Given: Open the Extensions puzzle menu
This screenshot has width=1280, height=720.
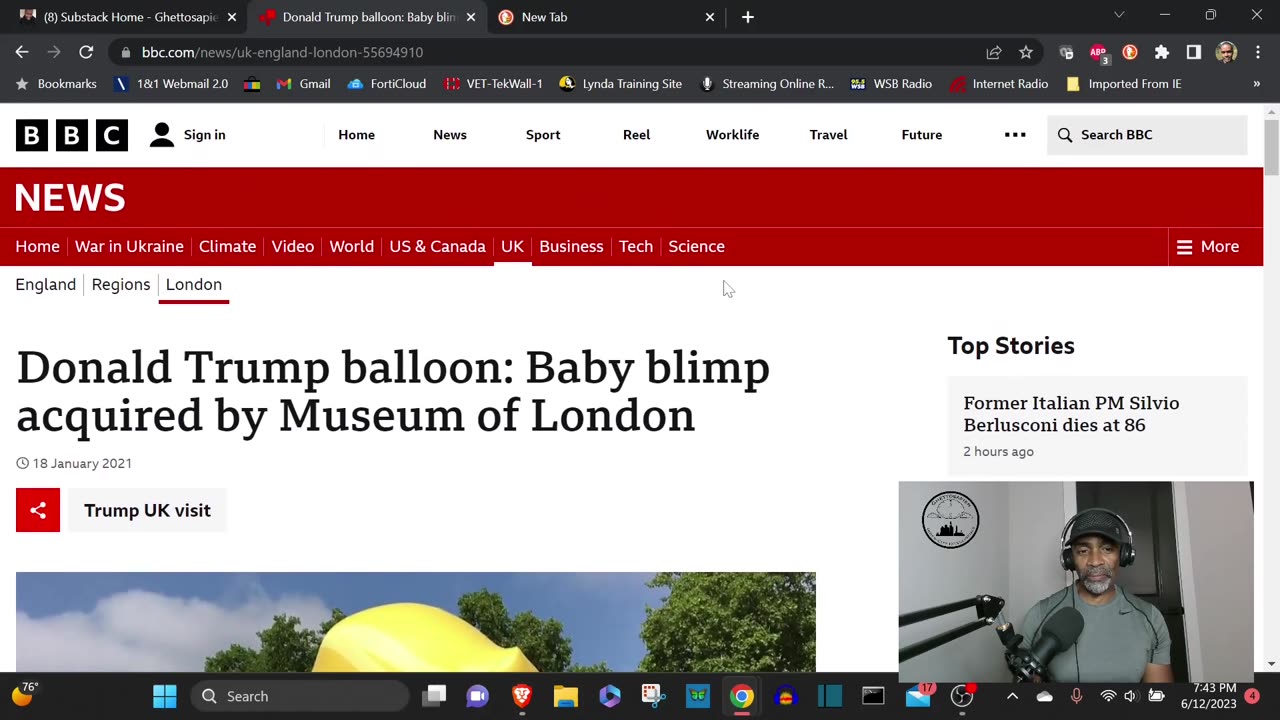Looking at the screenshot, I should (x=1162, y=52).
